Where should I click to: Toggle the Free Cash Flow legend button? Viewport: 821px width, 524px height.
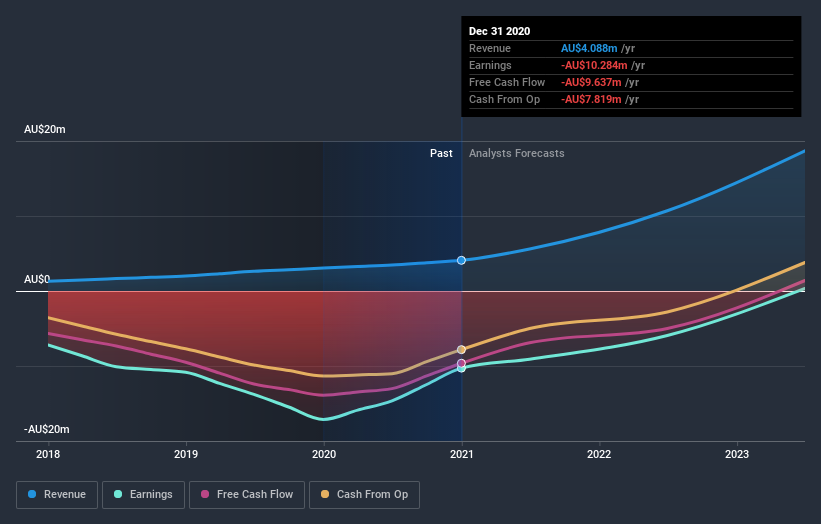247,495
